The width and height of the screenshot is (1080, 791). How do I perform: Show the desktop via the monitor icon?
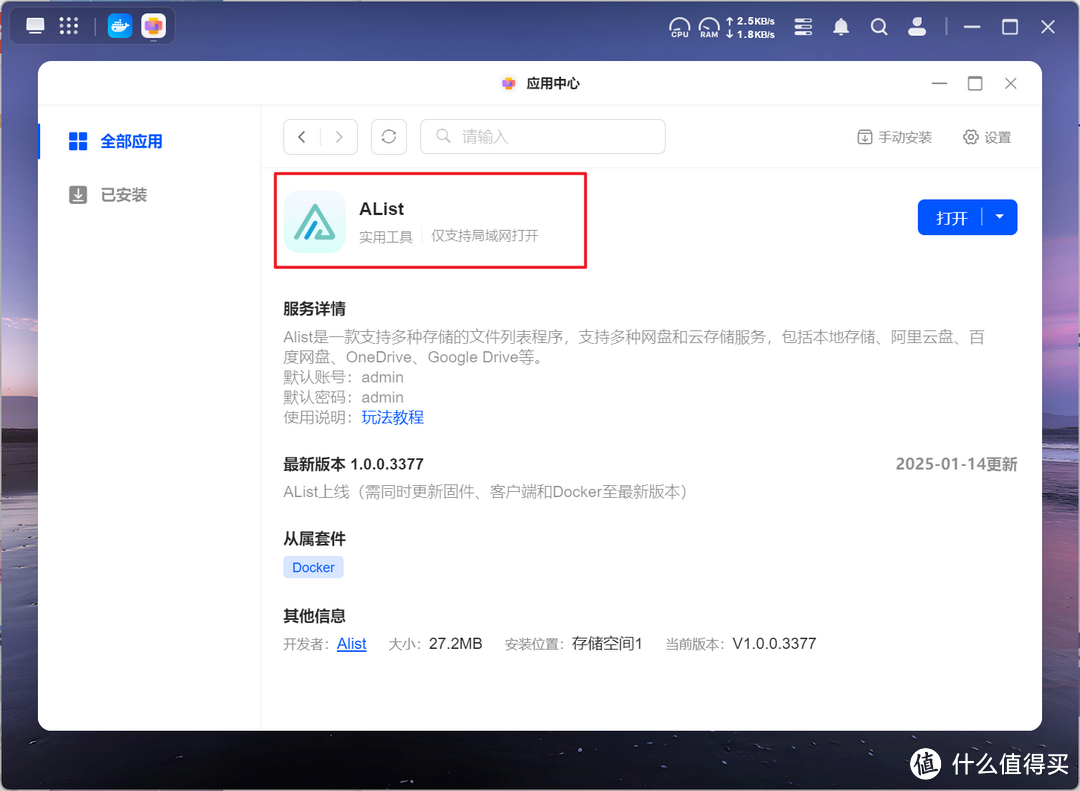pos(34,25)
